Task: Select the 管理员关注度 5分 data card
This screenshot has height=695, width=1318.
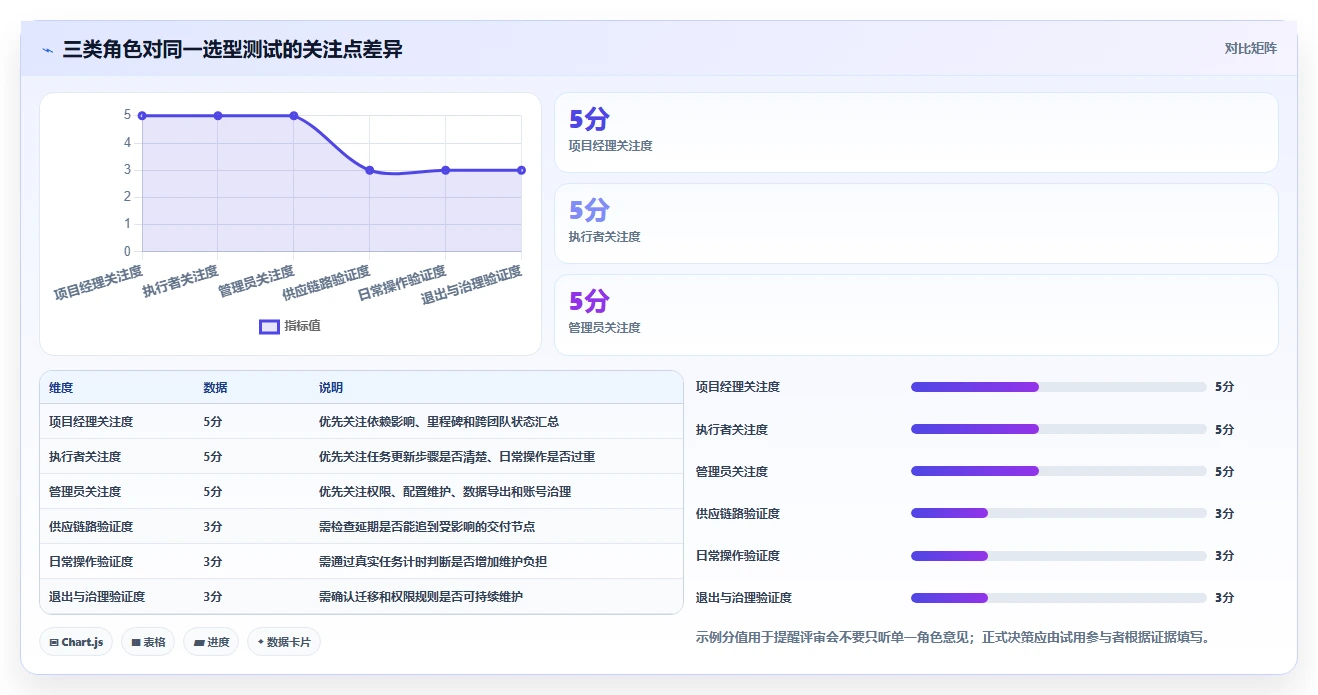Action: coord(916,314)
